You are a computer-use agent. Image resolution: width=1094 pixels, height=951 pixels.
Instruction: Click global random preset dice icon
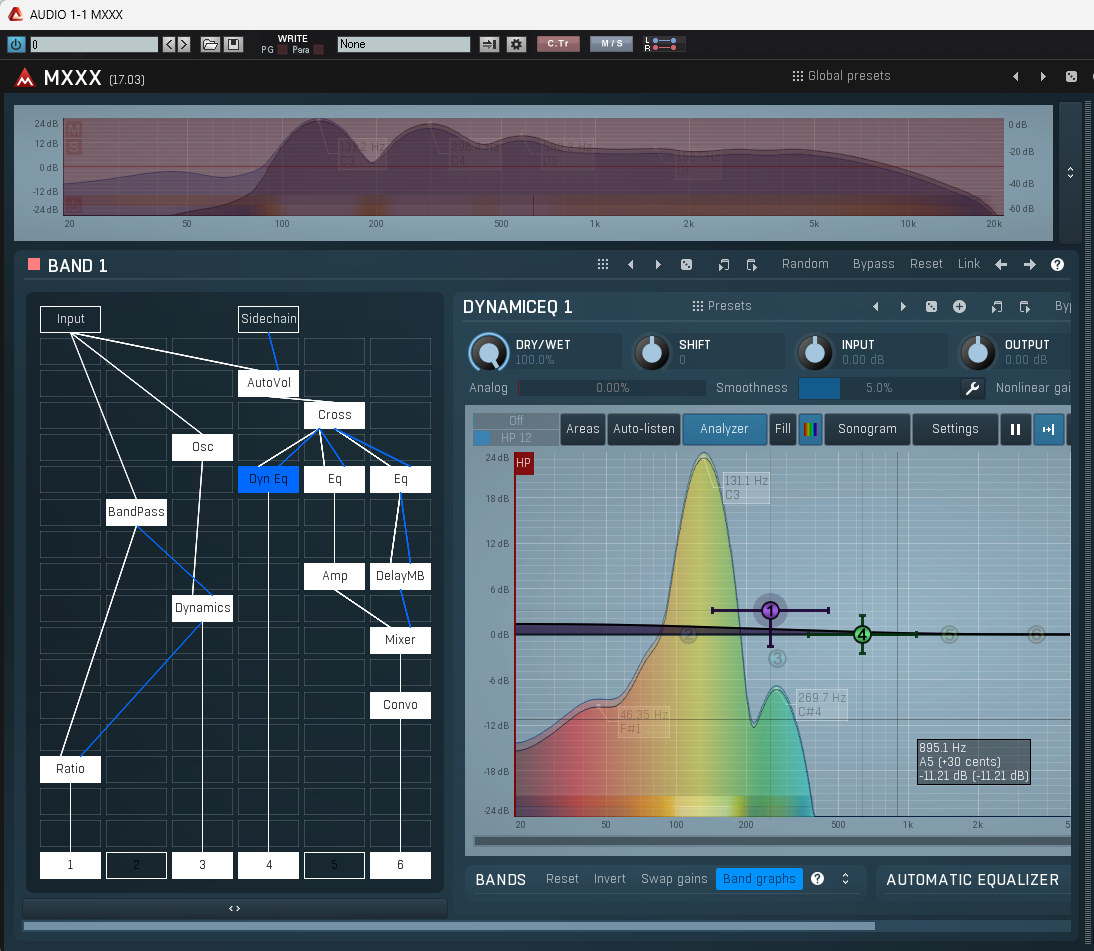1071,76
